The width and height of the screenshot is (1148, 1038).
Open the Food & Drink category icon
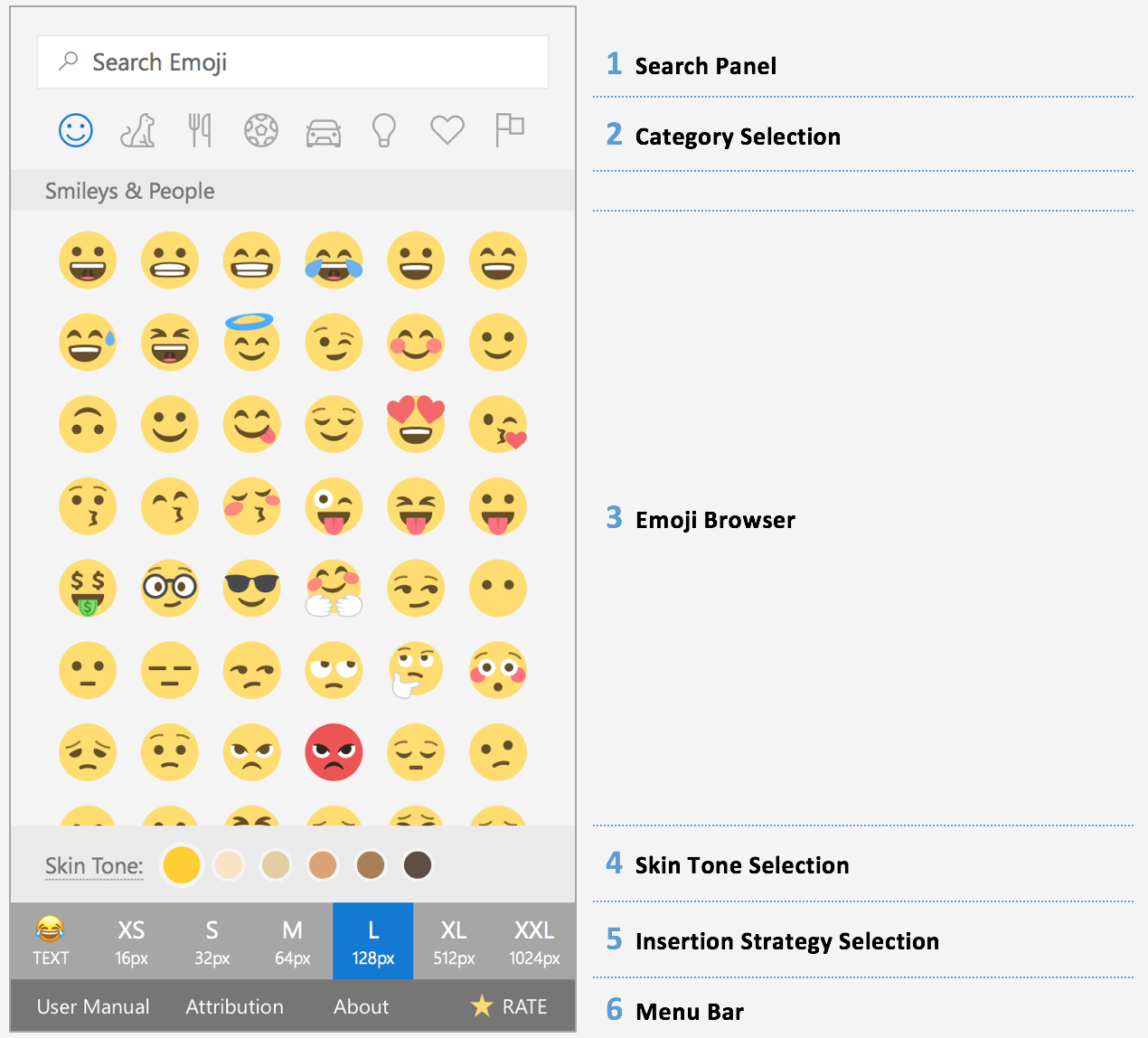(200, 130)
